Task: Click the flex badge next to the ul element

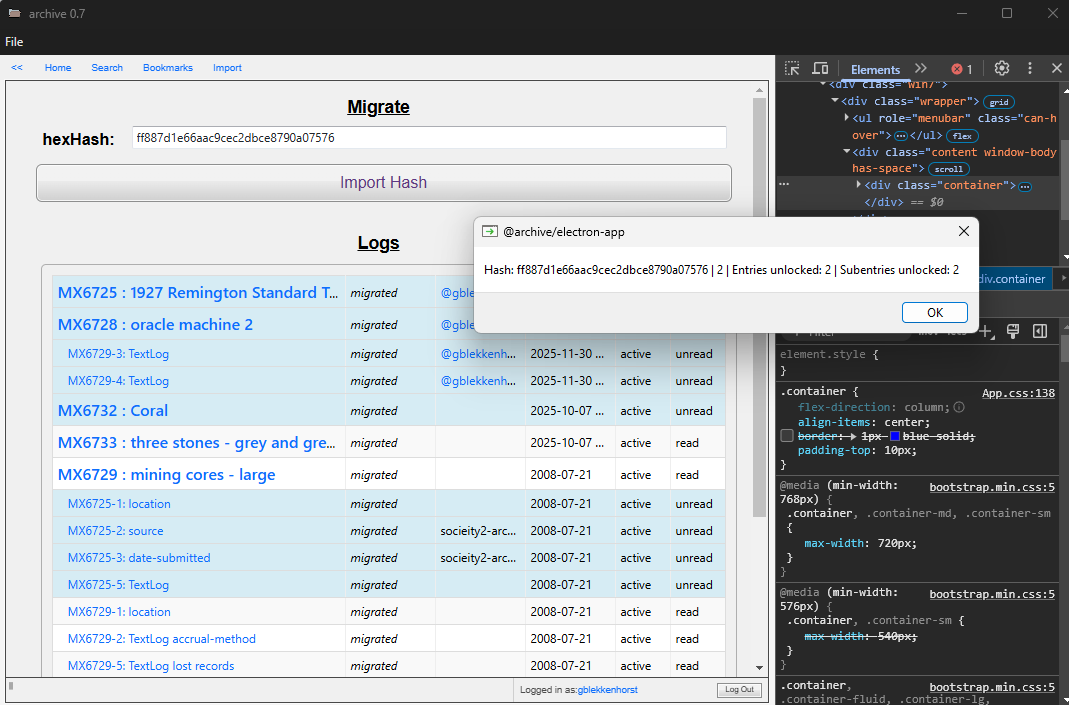Action: [x=962, y=135]
